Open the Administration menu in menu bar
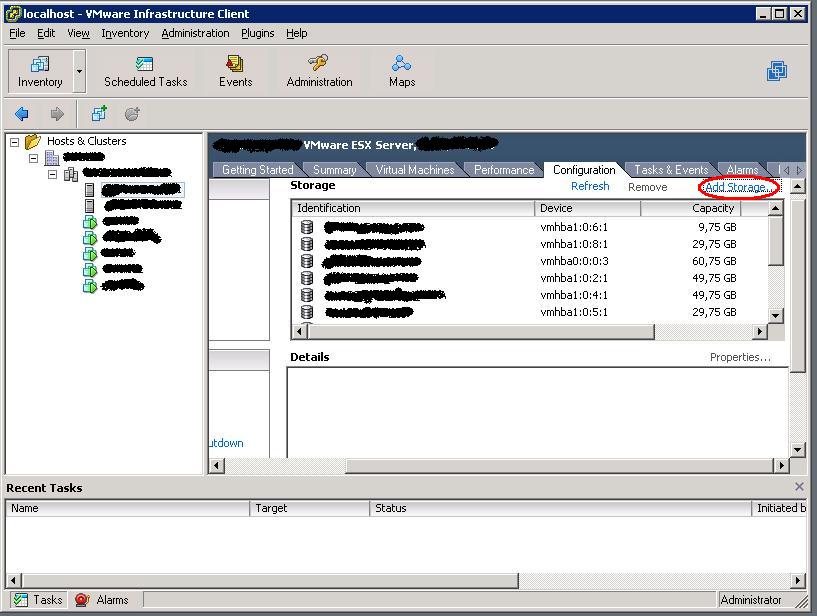Viewport: 817px width, 616px height. pyautogui.click(x=195, y=33)
